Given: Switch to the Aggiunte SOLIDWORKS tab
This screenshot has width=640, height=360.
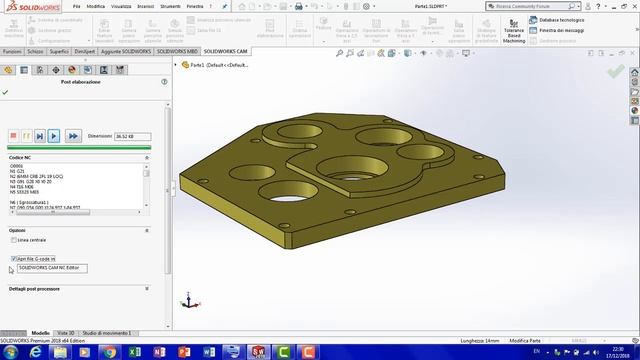Looking at the screenshot, I should pos(126,51).
